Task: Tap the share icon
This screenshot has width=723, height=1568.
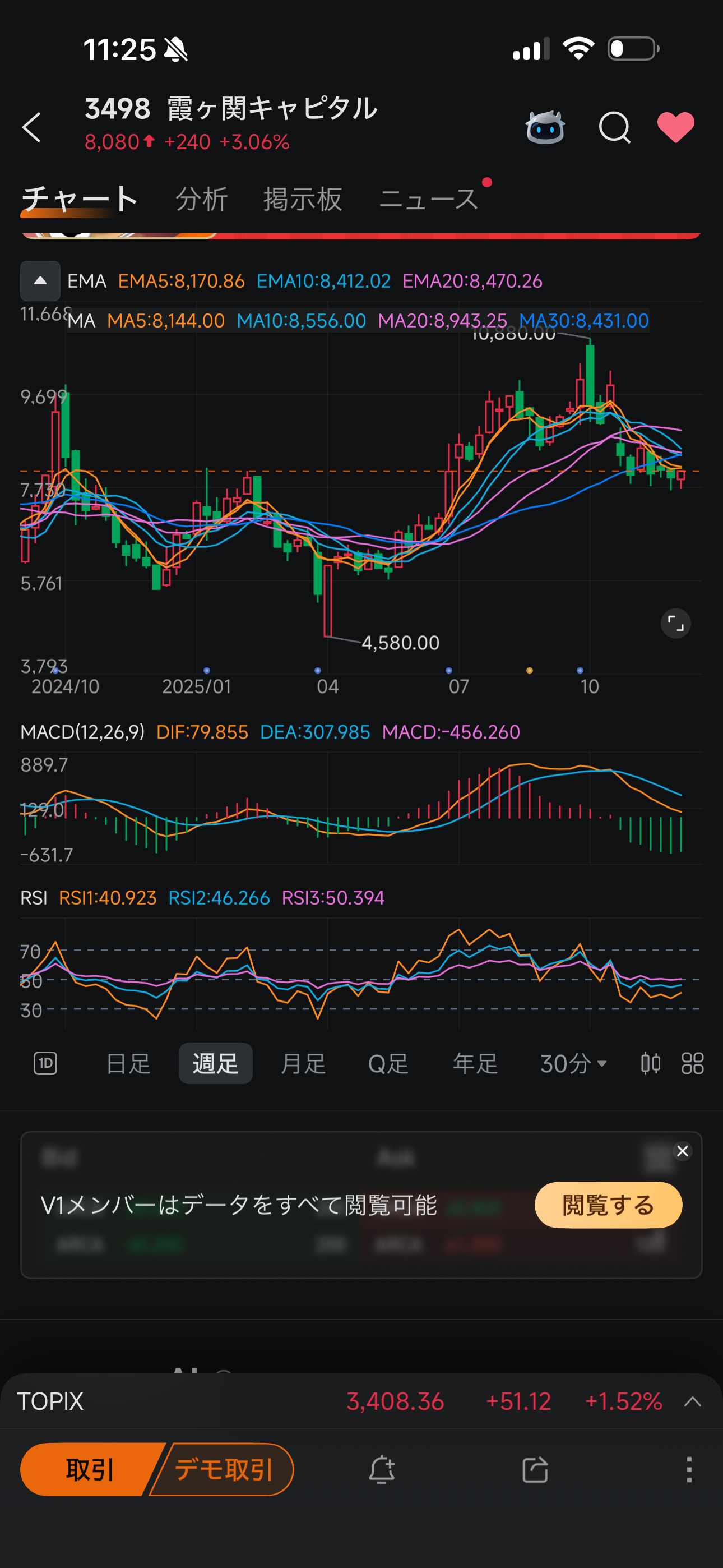Action: [x=536, y=1469]
